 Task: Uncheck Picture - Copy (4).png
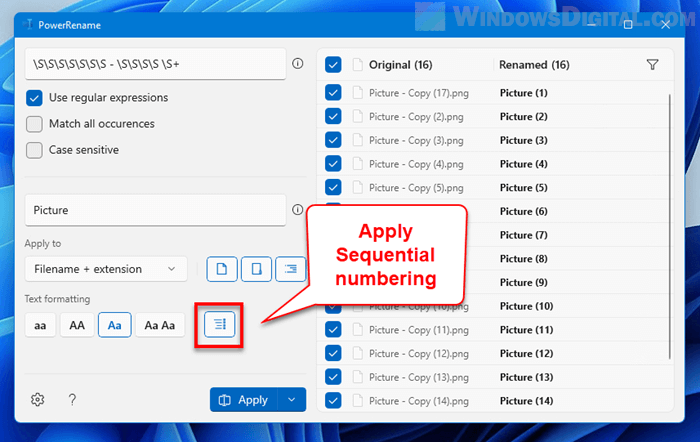pos(333,164)
